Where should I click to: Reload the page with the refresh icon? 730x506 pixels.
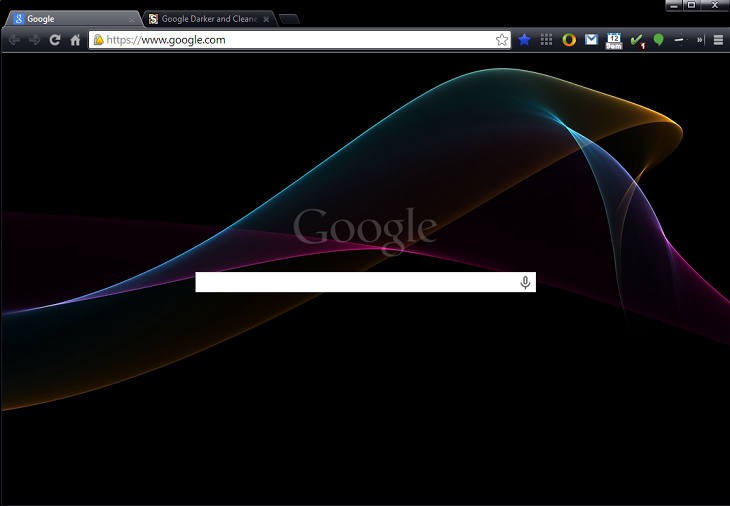point(55,40)
